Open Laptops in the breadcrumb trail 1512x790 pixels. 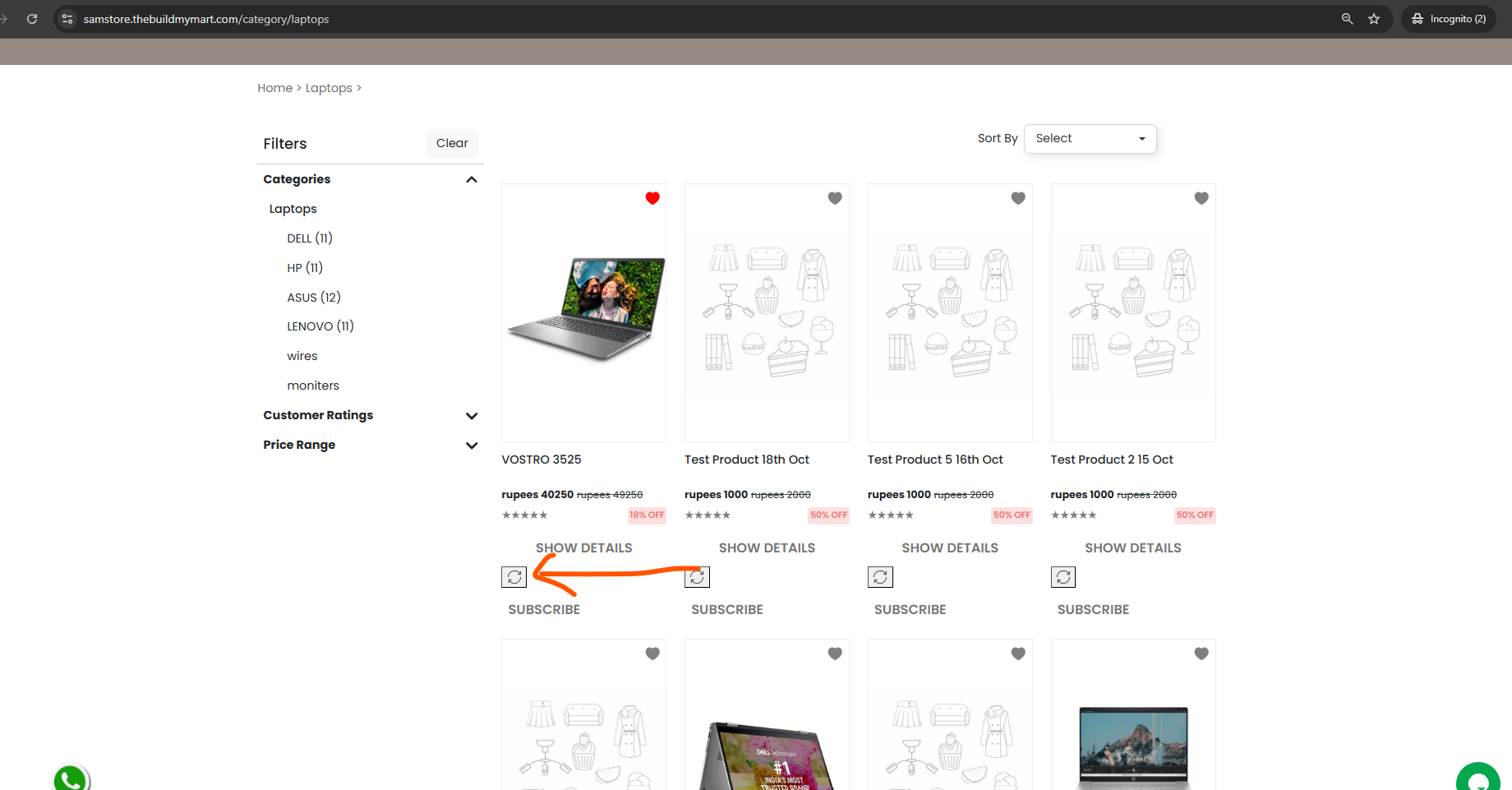click(x=329, y=88)
